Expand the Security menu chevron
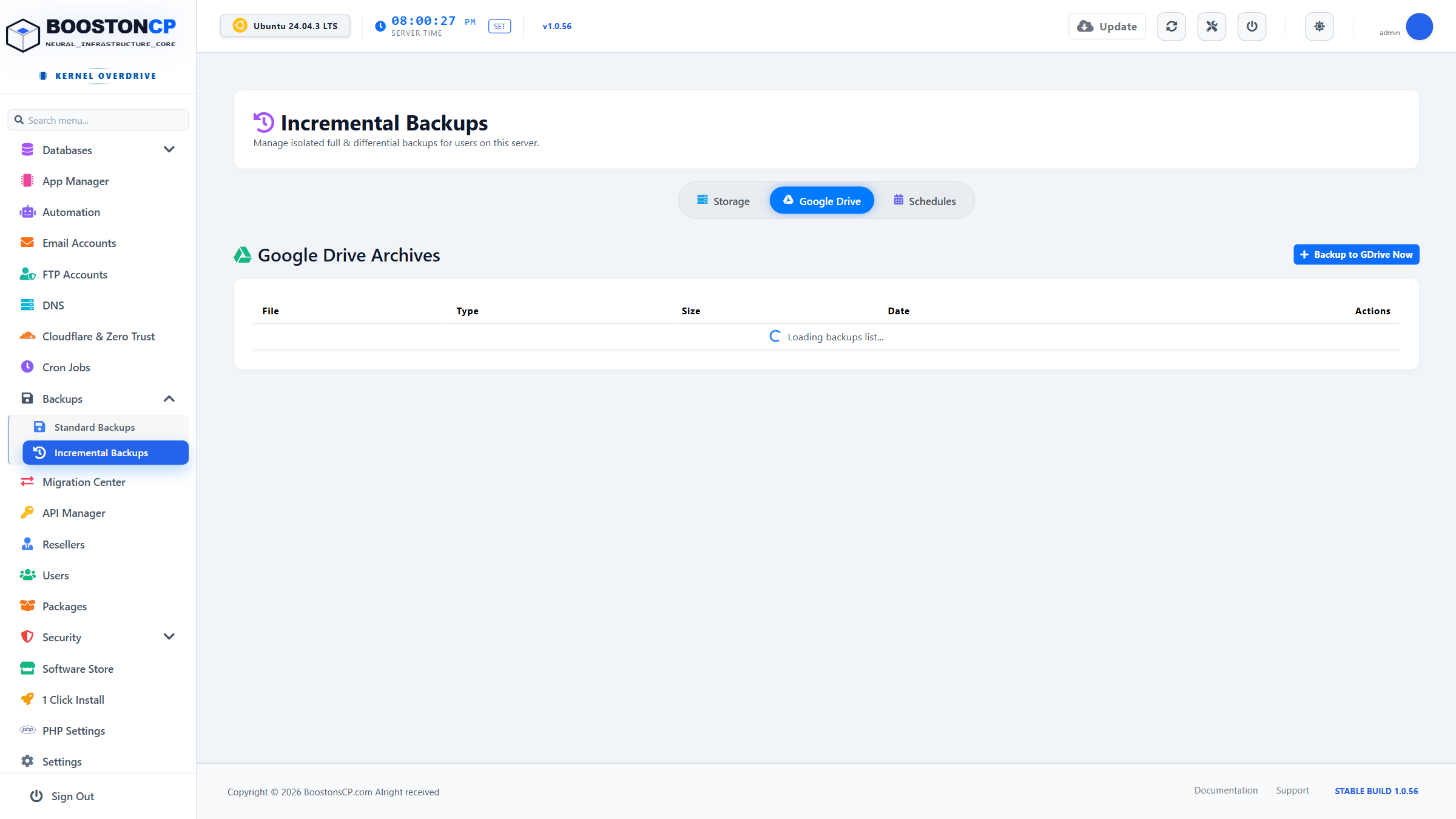Image resolution: width=1456 pixels, height=819 pixels. 169,637
